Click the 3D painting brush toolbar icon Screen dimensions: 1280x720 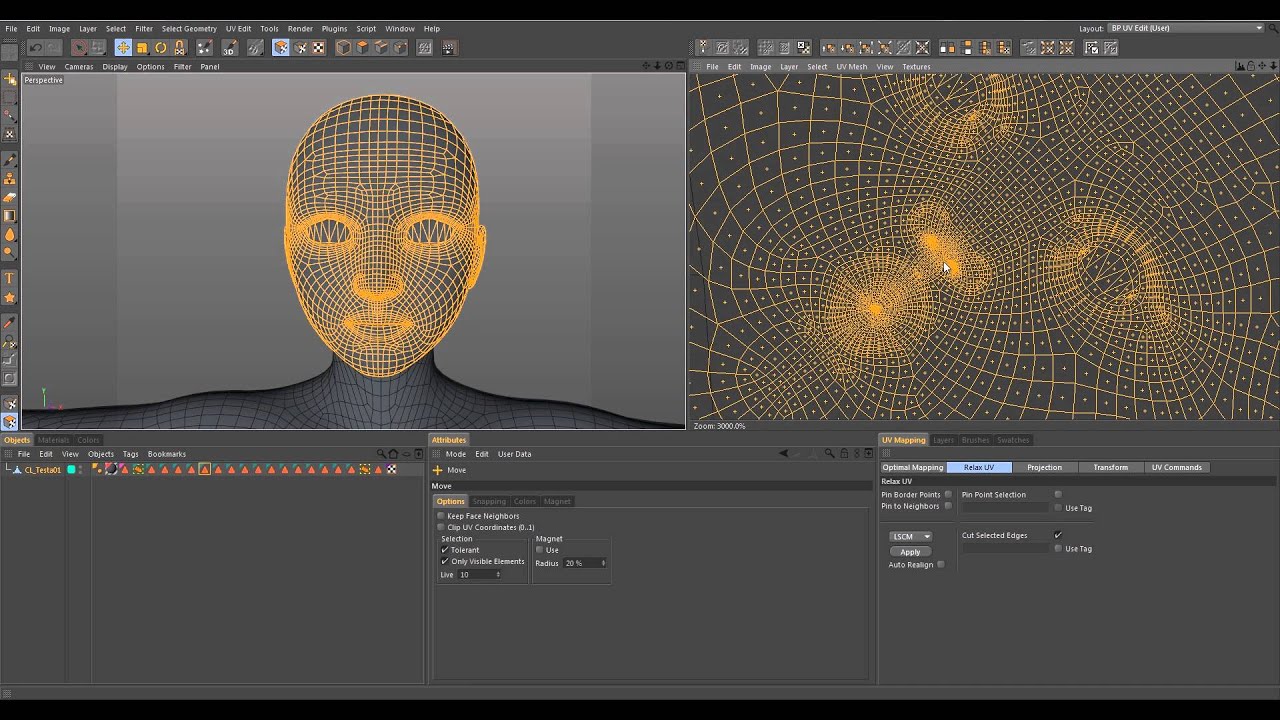click(x=230, y=48)
